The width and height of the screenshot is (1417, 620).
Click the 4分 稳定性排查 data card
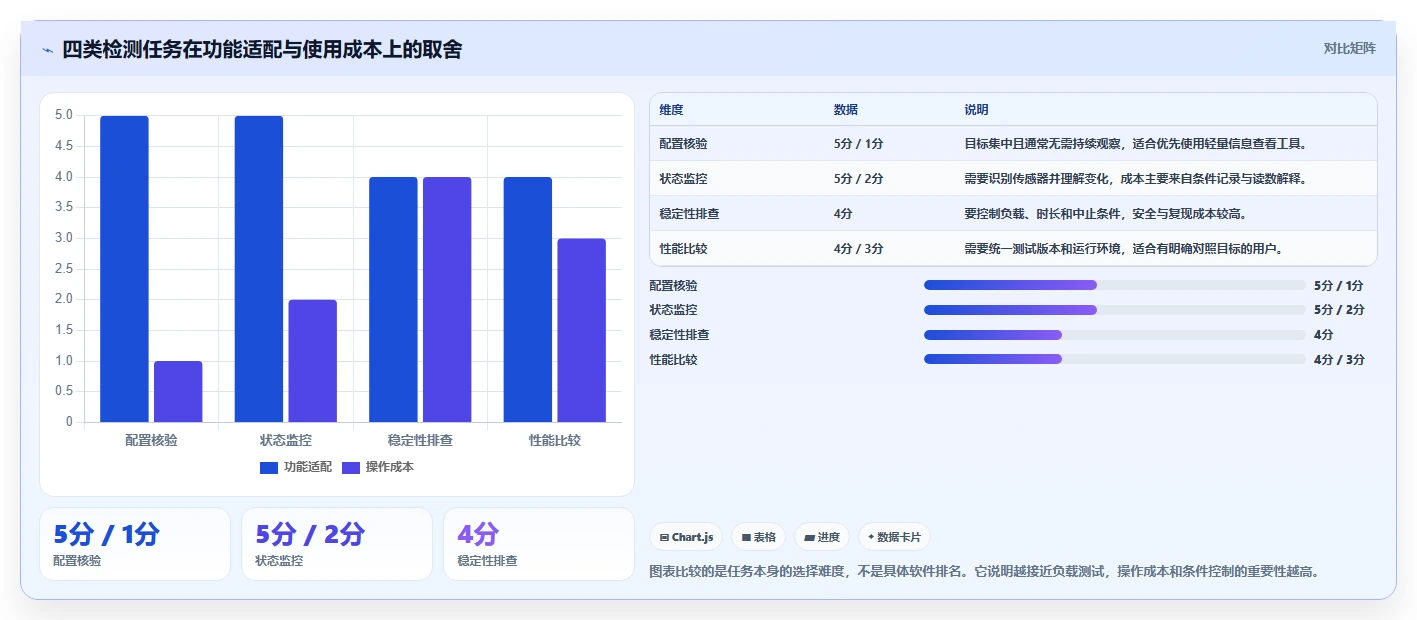(539, 544)
